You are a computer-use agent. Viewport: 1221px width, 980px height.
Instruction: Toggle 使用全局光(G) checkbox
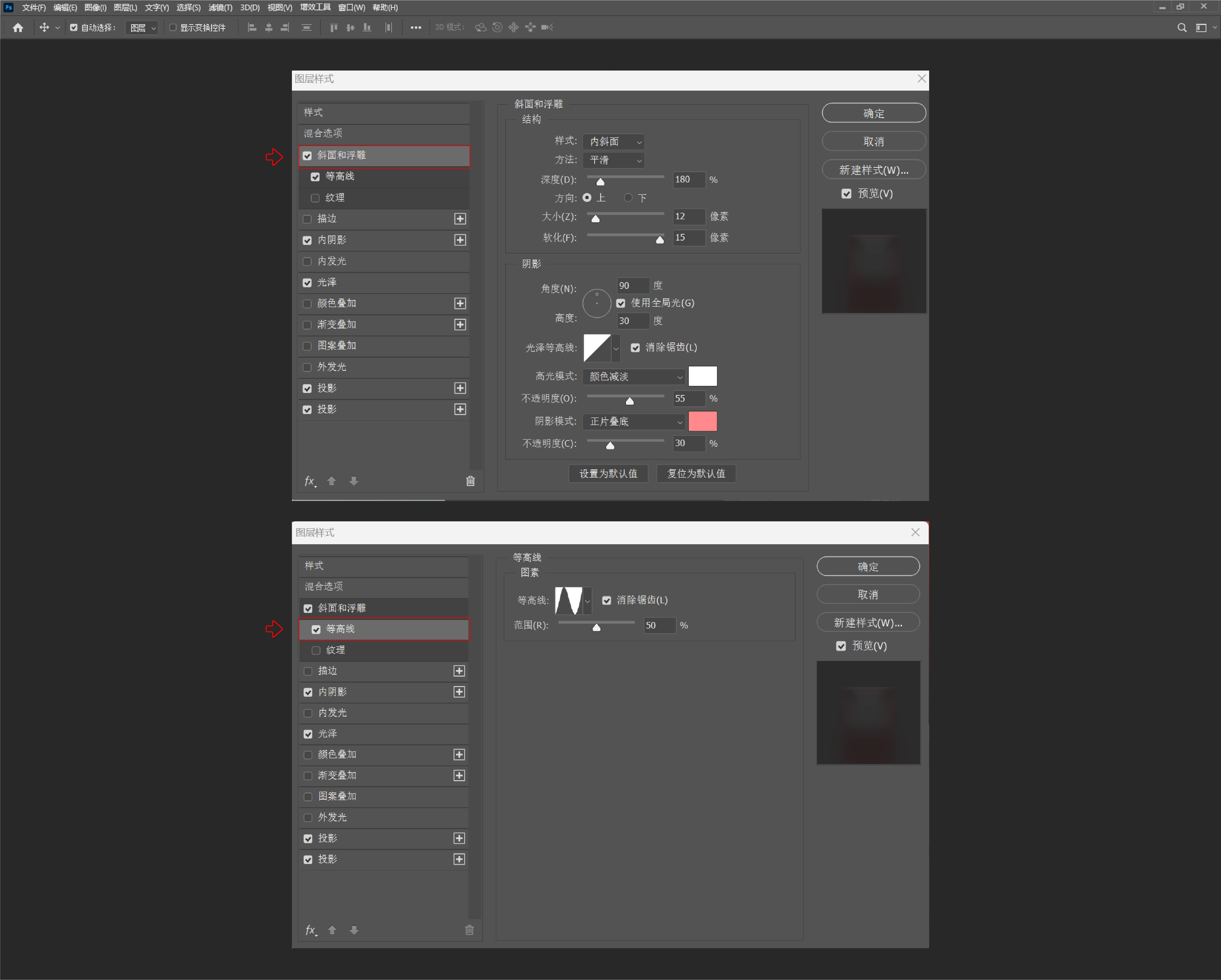[621, 303]
